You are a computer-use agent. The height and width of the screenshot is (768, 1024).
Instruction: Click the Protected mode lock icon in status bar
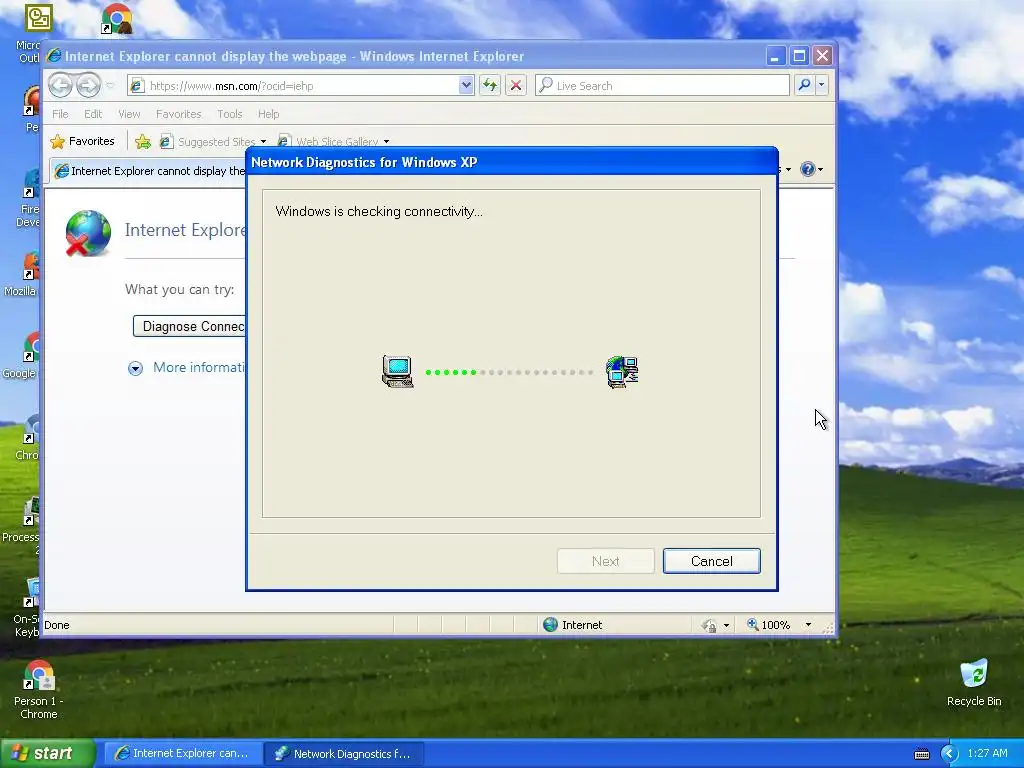click(x=709, y=626)
